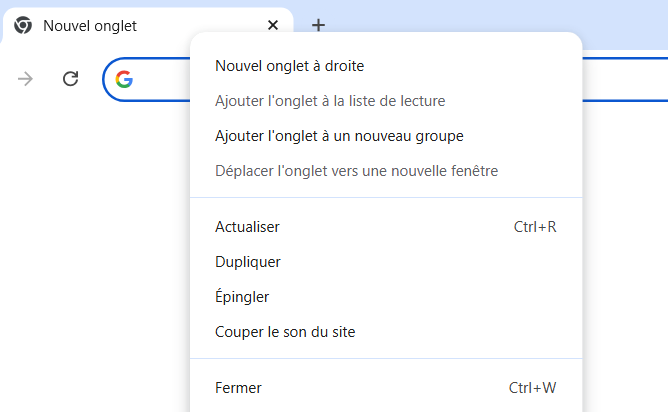
Task: Open a new tab with plus button
Action: coord(318,26)
